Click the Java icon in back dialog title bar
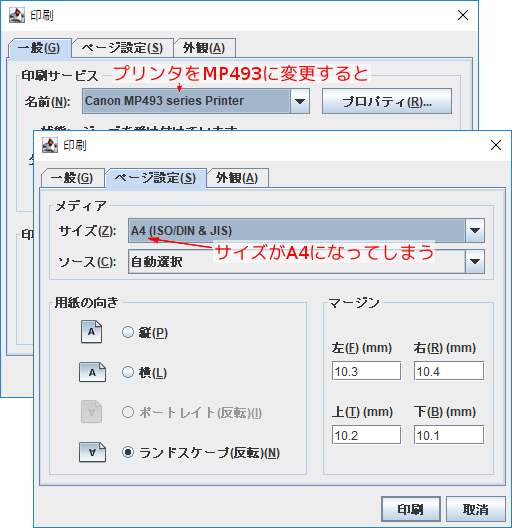Screen dimensions: 512x528 coord(17,15)
